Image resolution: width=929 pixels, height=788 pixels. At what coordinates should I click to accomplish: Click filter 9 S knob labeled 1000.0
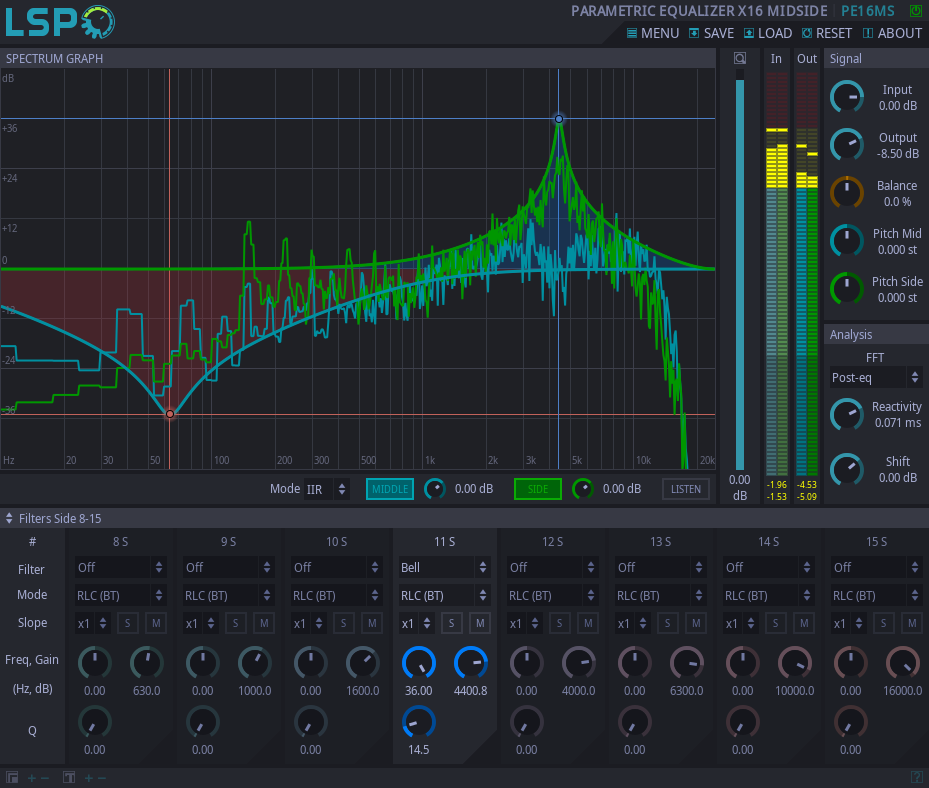coord(255,663)
